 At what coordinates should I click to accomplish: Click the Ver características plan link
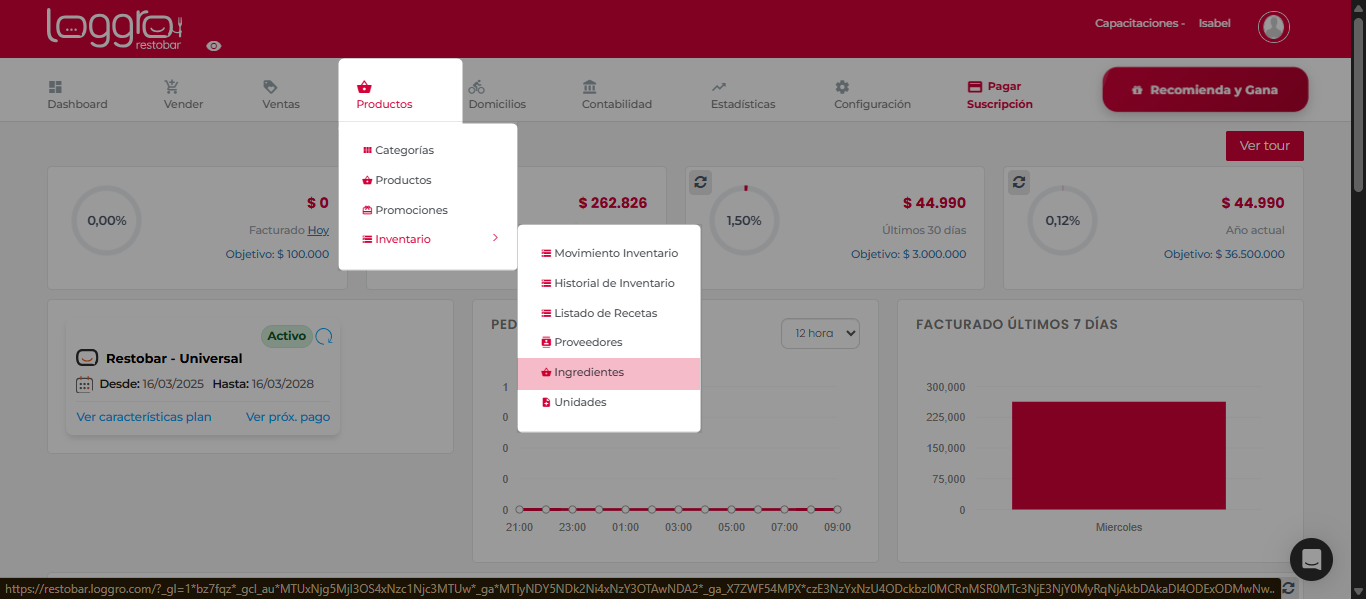pyautogui.click(x=144, y=417)
